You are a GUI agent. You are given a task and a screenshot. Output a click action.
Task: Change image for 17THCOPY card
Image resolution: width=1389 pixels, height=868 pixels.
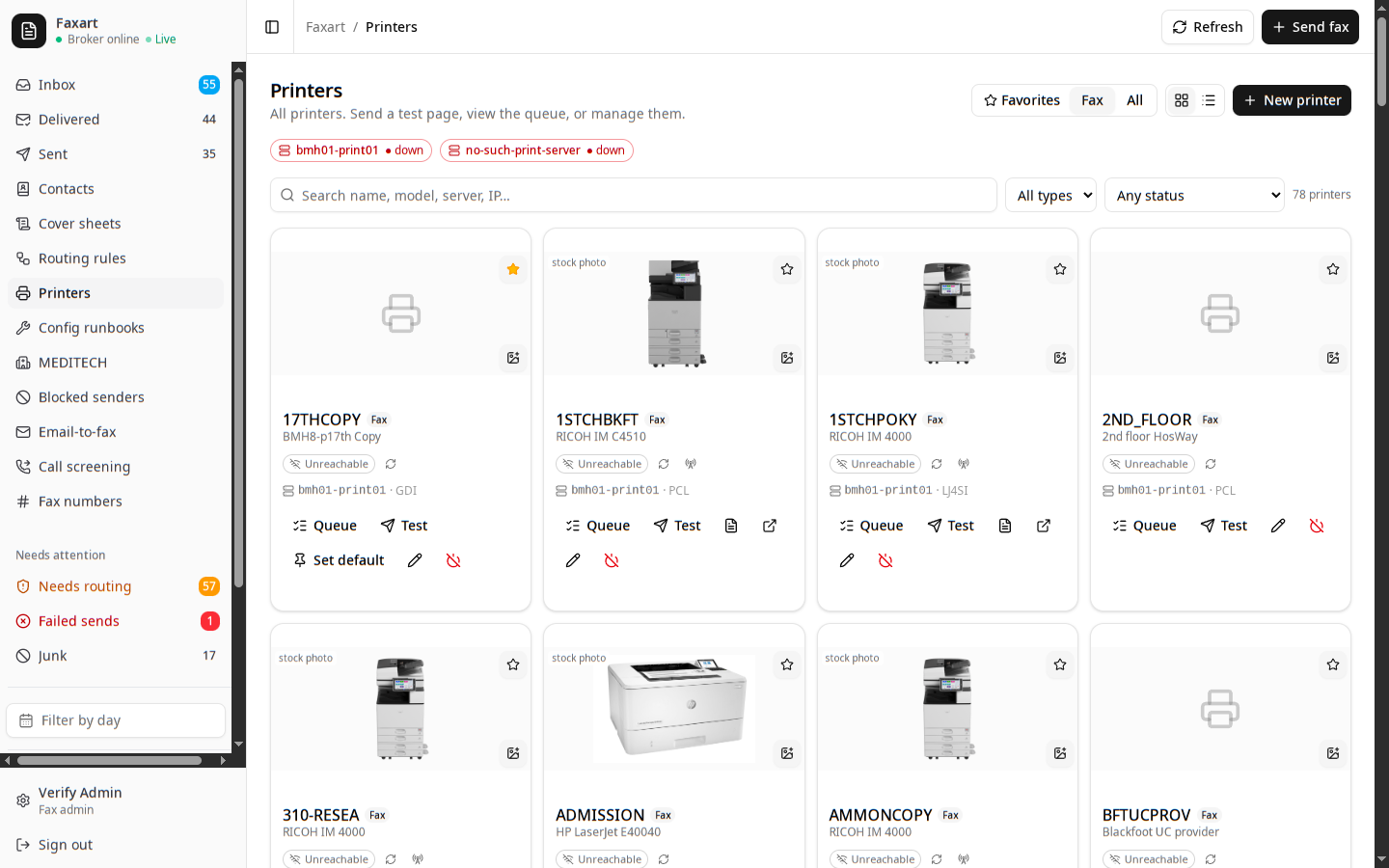[x=513, y=358]
